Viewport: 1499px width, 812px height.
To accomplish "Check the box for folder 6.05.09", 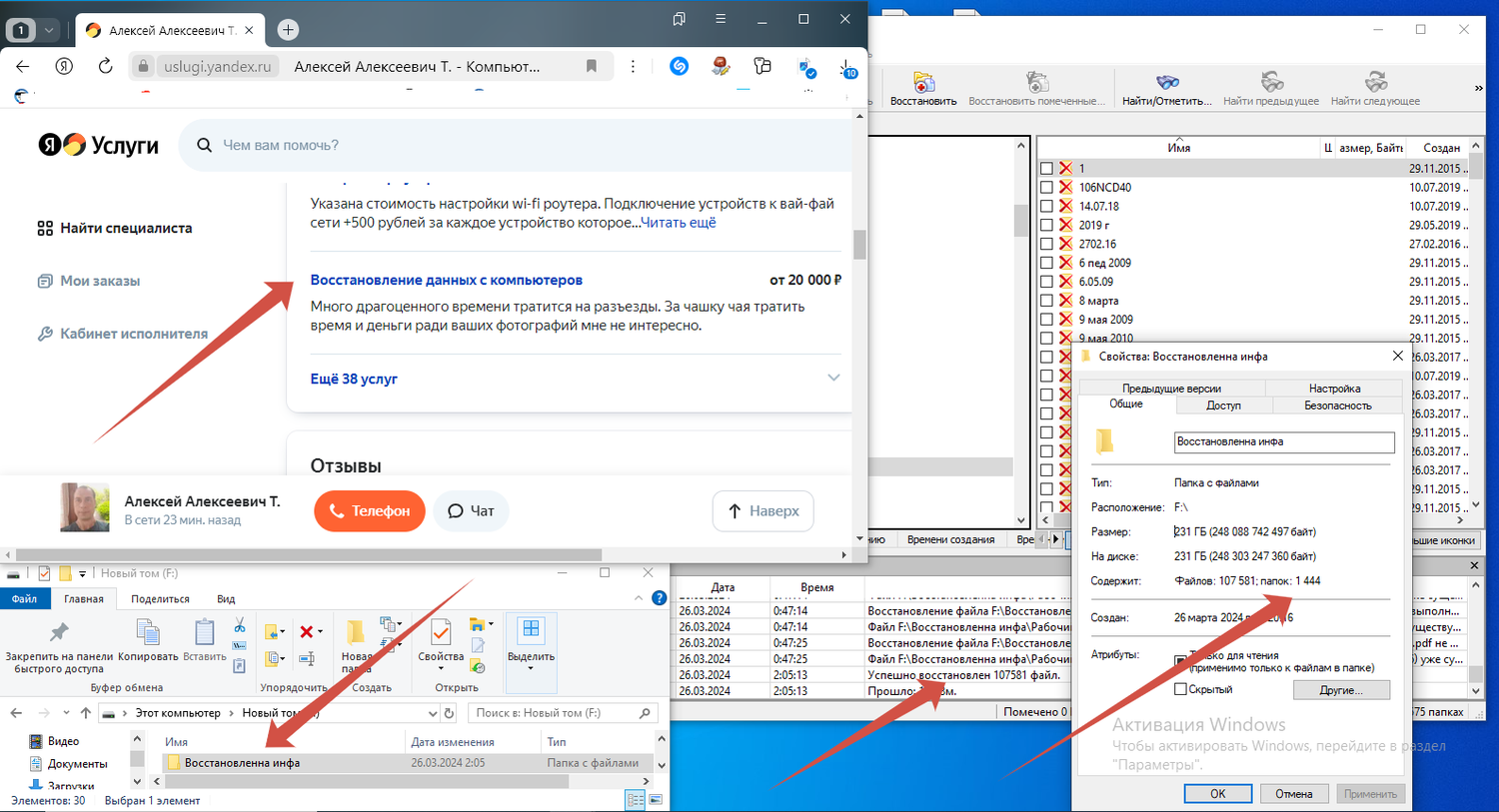I will tap(1046, 282).
